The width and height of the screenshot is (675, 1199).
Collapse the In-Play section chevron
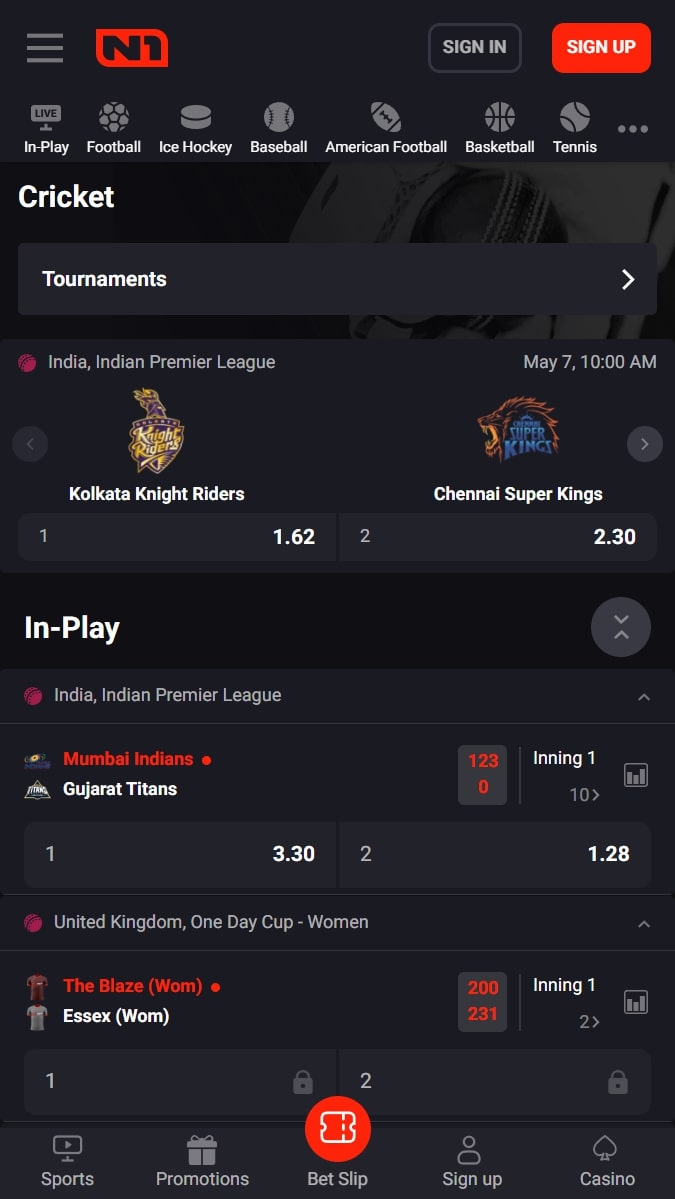620,627
